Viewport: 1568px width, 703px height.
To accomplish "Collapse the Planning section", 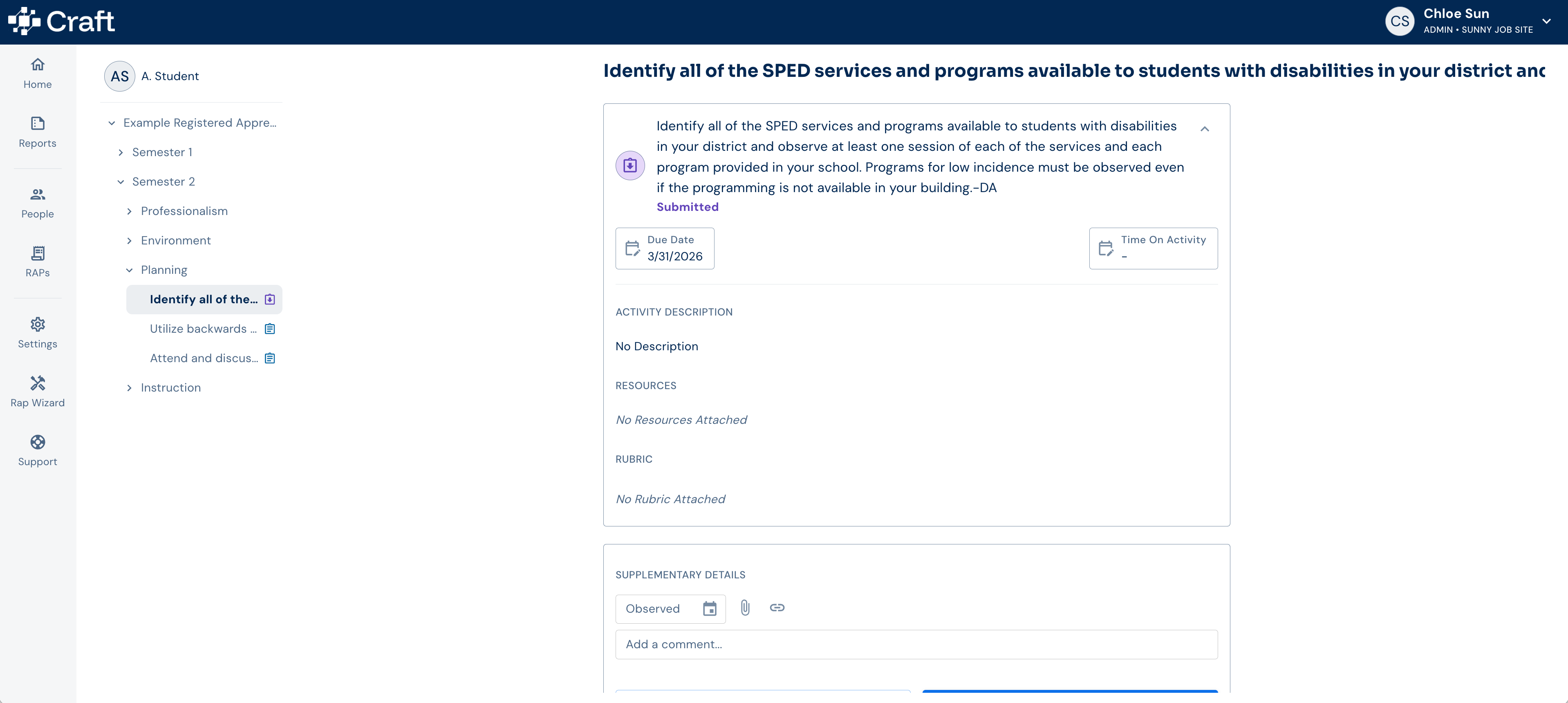I will click(129, 270).
